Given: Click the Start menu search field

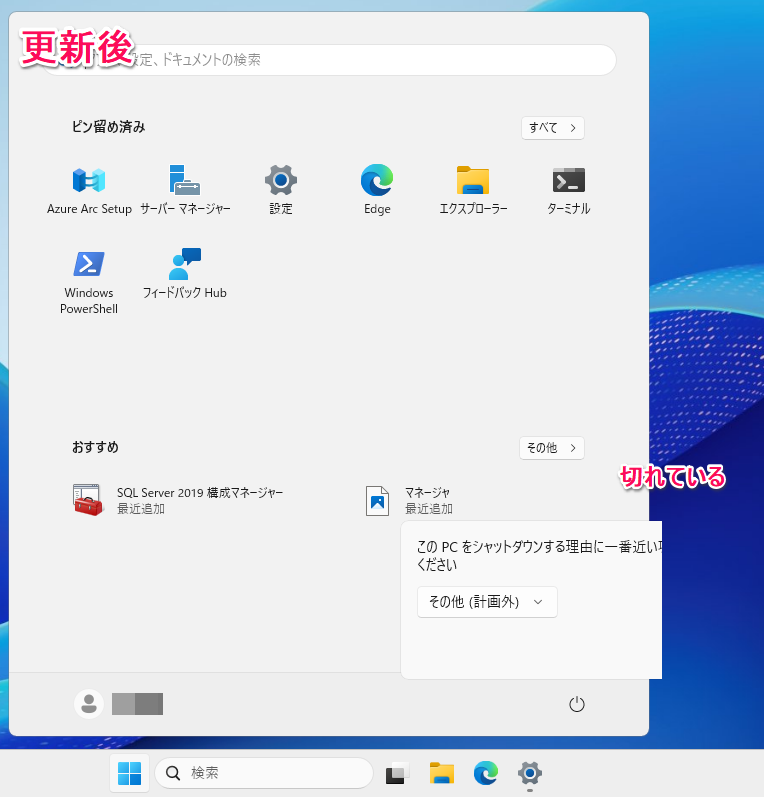Looking at the screenshot, I should 330,60.
